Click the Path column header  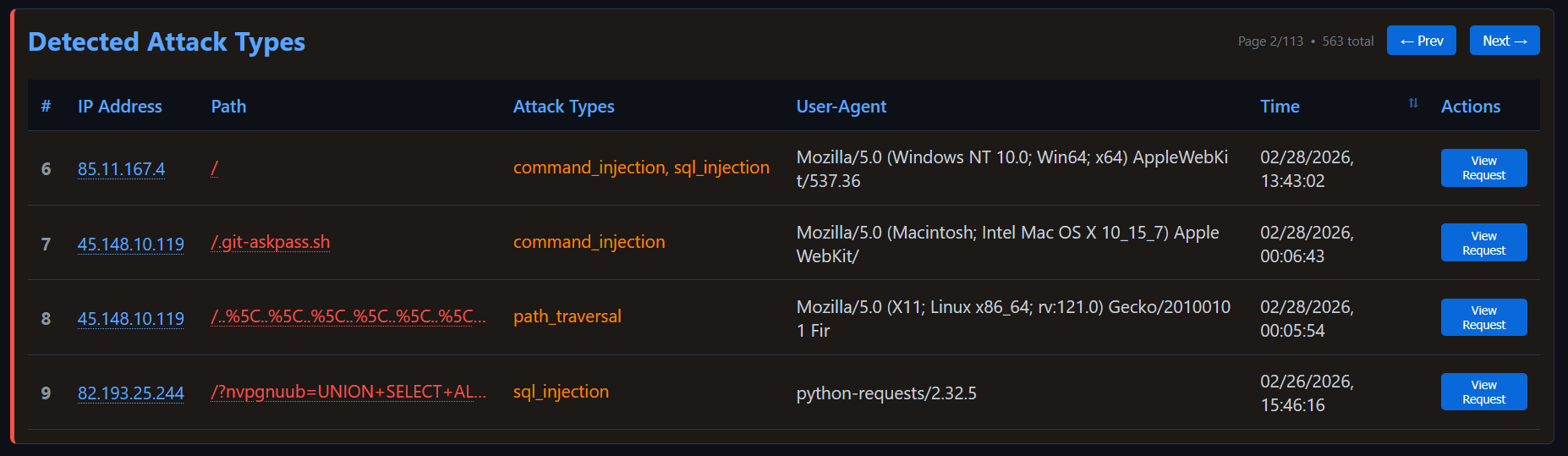228,107
